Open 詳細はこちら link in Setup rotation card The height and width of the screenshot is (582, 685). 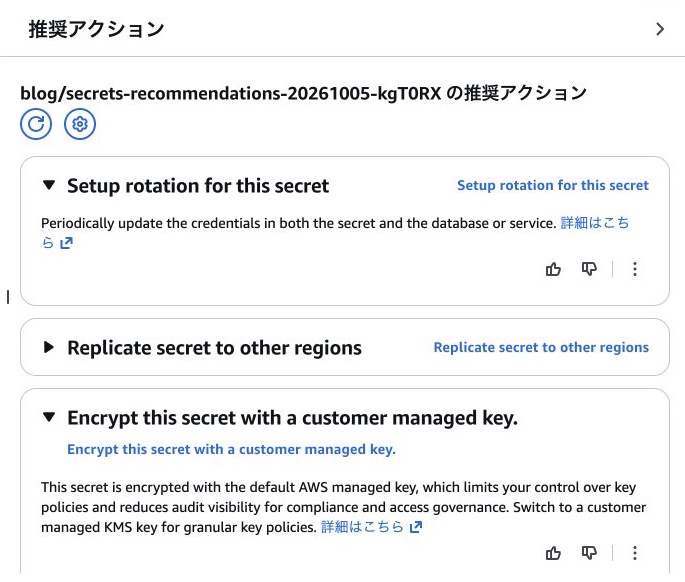595,223
